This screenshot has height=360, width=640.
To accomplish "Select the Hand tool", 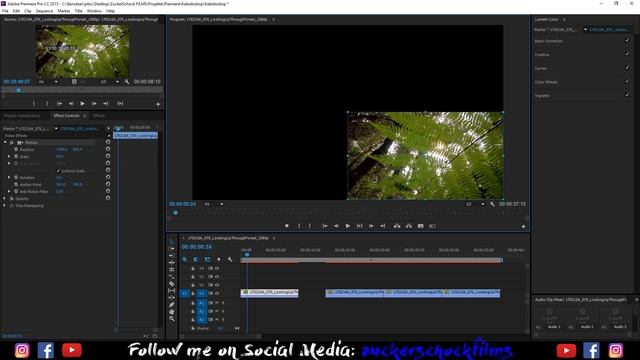I will (x=171, y=311).
